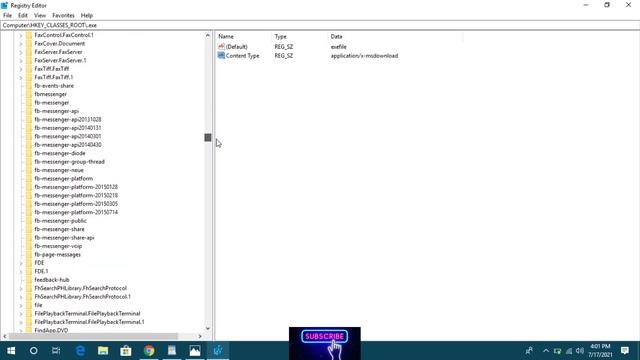Open Cortana search circle in taskbar
This screenshot has width=640, height=360.
tap(33, 351)
